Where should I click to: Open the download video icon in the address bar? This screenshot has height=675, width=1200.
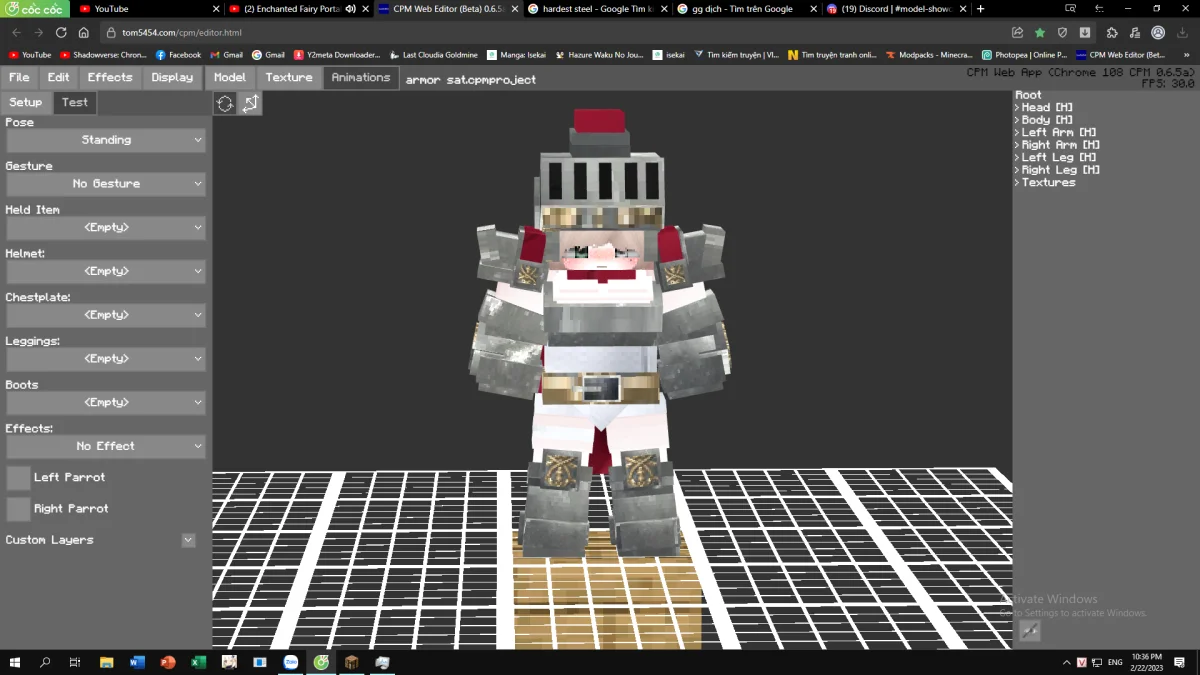point(1084,33)
